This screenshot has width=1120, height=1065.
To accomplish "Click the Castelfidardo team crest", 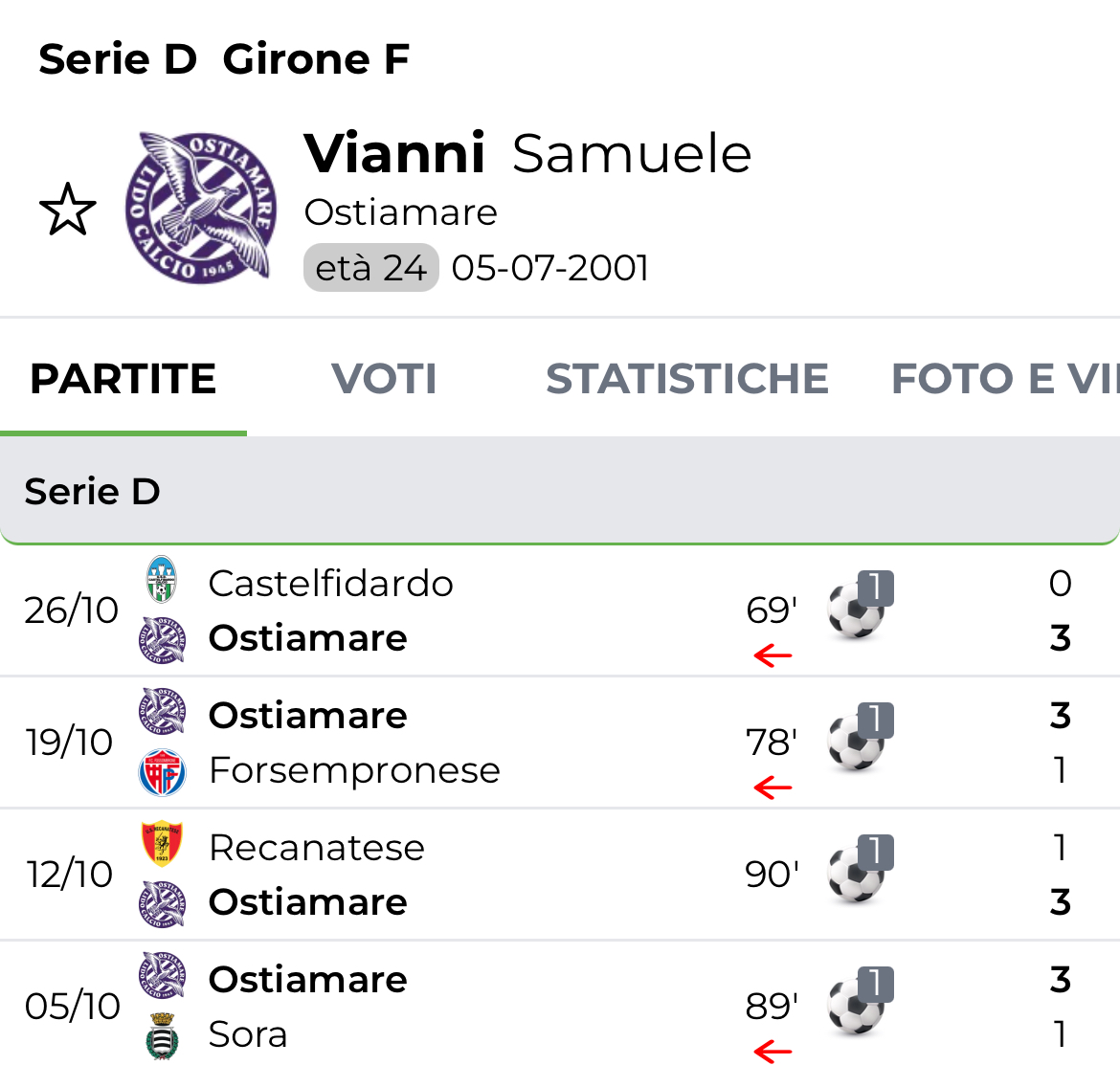I will pos(162,581).
